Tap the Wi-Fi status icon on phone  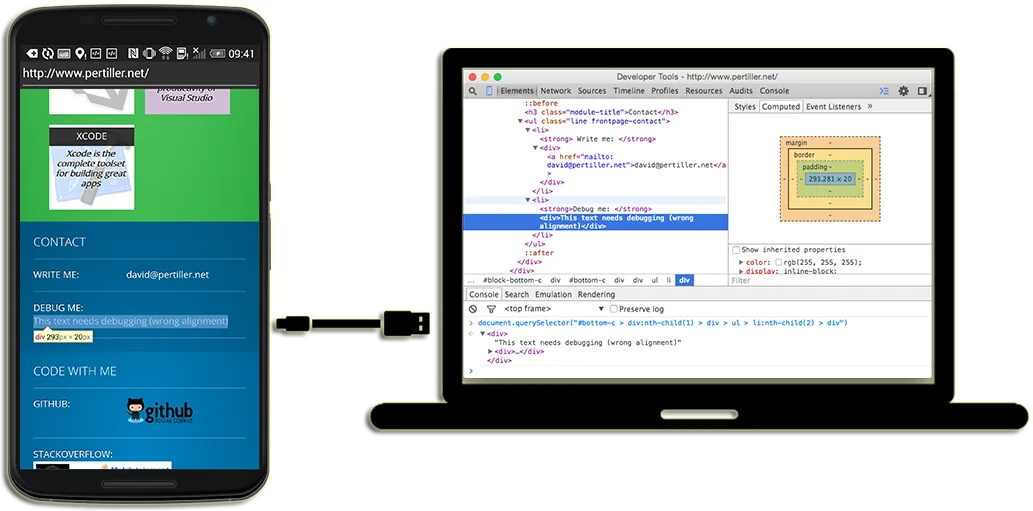tap(165, 53)
